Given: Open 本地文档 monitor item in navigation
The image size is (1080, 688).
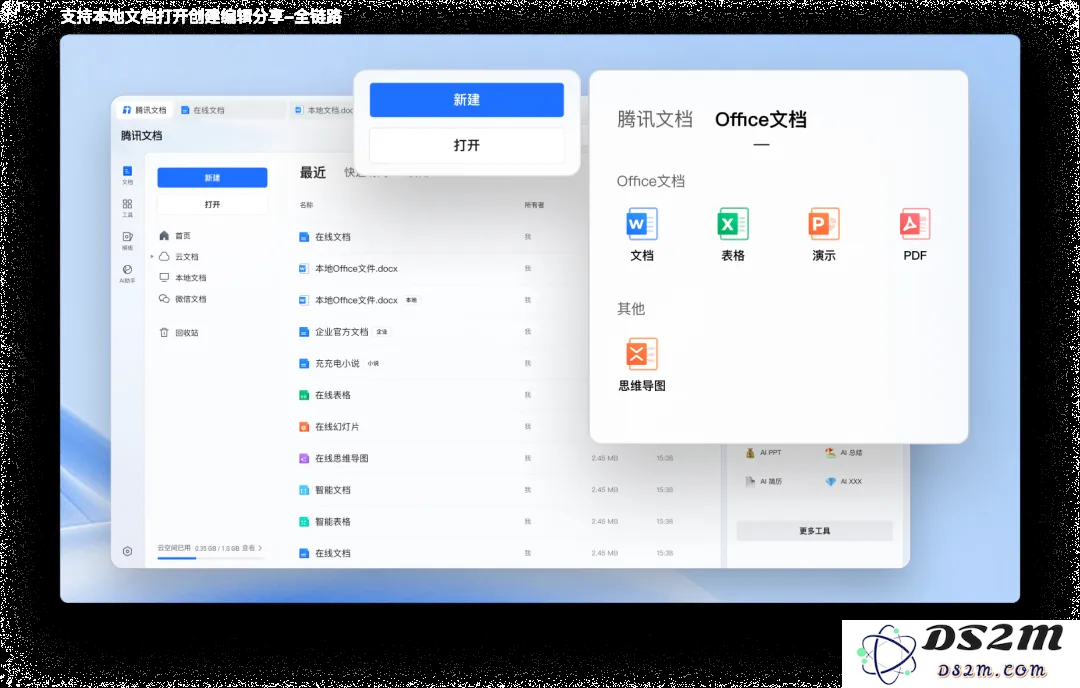Looking at the screenshot, I should pyautogui.click(x=183, y=278).
